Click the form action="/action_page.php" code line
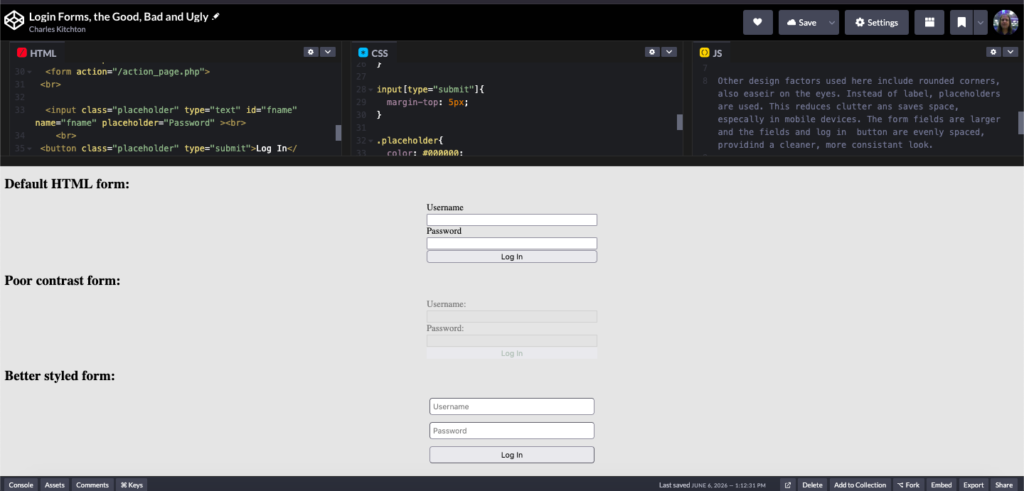The height and width of the screenshot is (491, 1024). pyautogui.click(x=127, y=72)
